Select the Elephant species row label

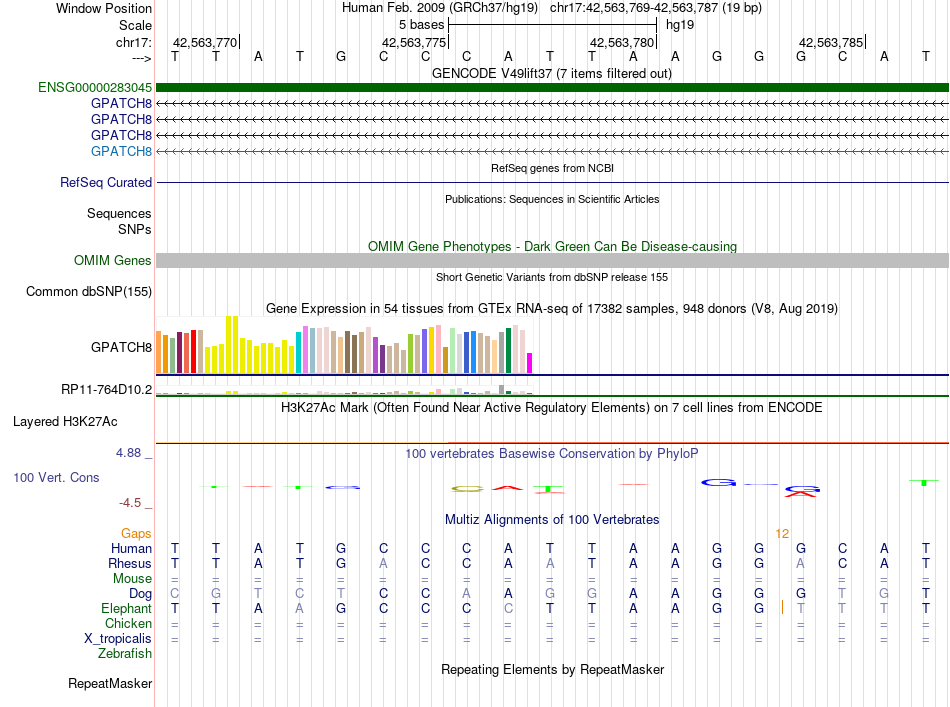pyautogui.click(x=126, y=609)
